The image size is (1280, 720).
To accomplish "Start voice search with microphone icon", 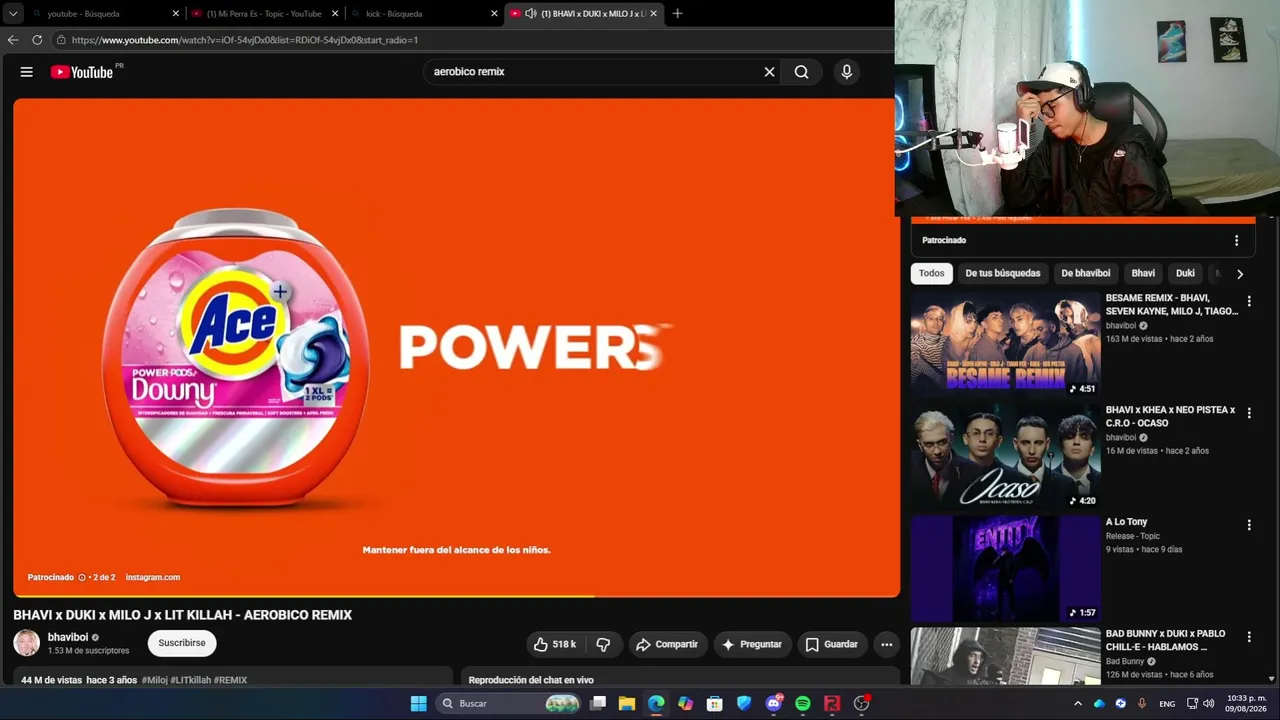I will pos(846,72).
